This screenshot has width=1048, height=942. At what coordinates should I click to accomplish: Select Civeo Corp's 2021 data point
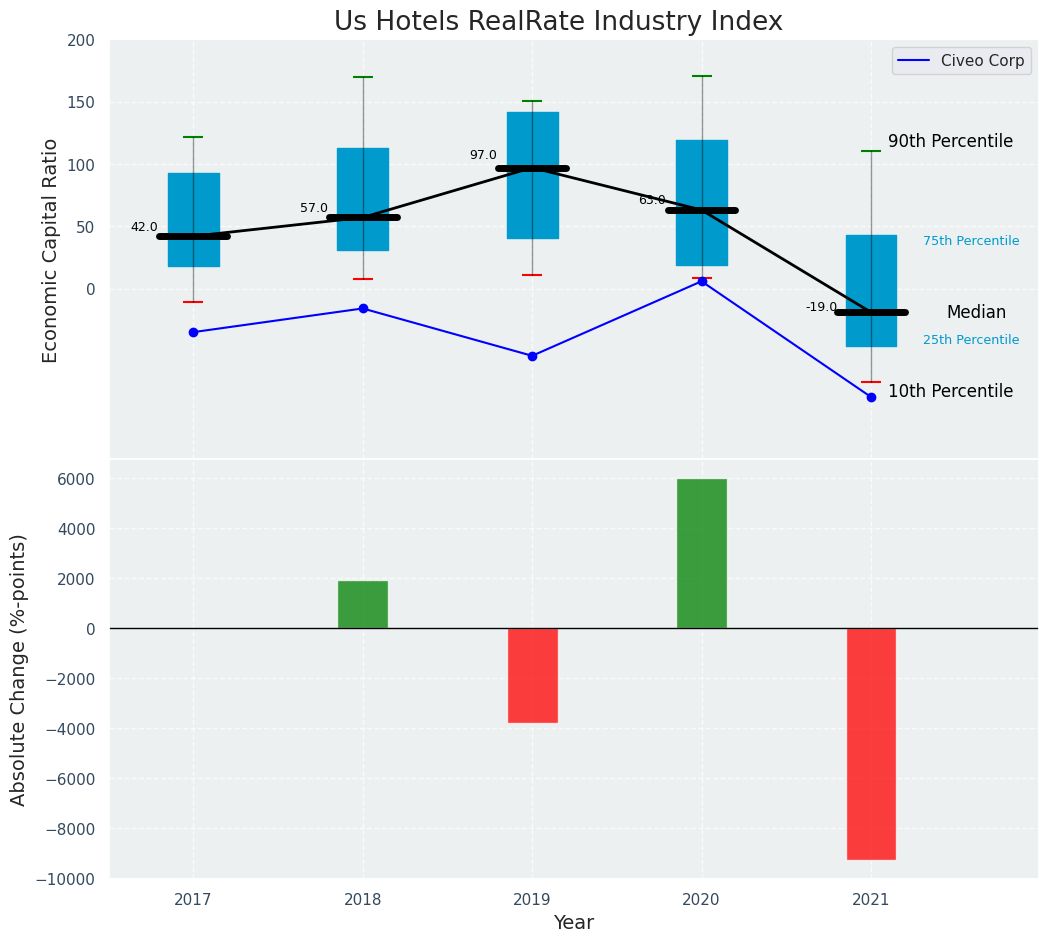coord(871,397)
